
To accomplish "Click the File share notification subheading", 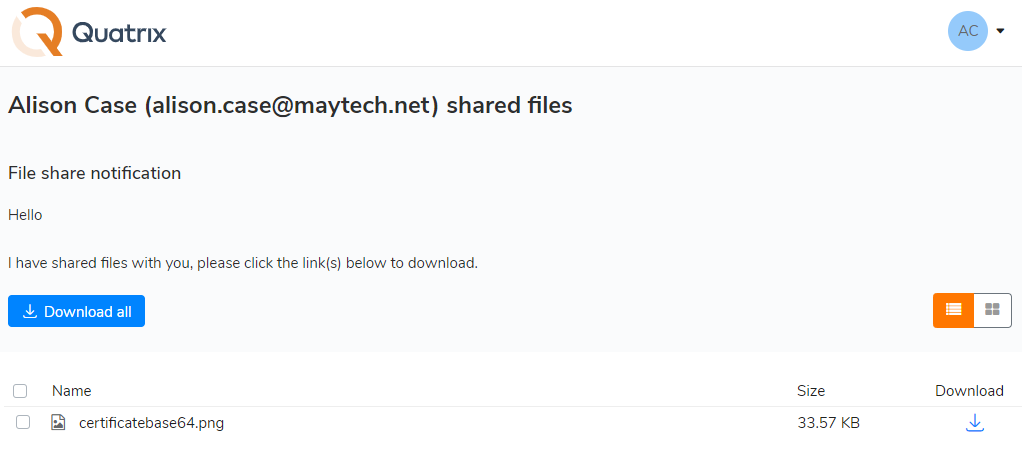I will coord(94,173).
